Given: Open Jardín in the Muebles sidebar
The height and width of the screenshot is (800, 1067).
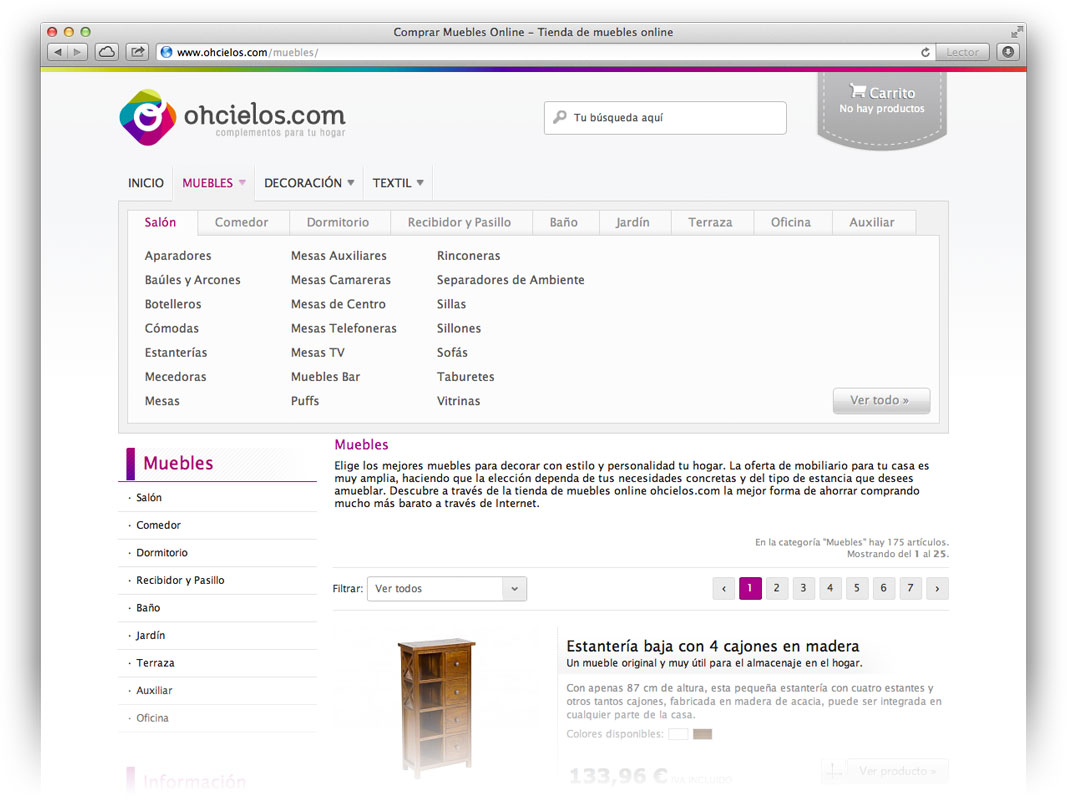Looking at the screenshot, I should [x=150, y=635].
